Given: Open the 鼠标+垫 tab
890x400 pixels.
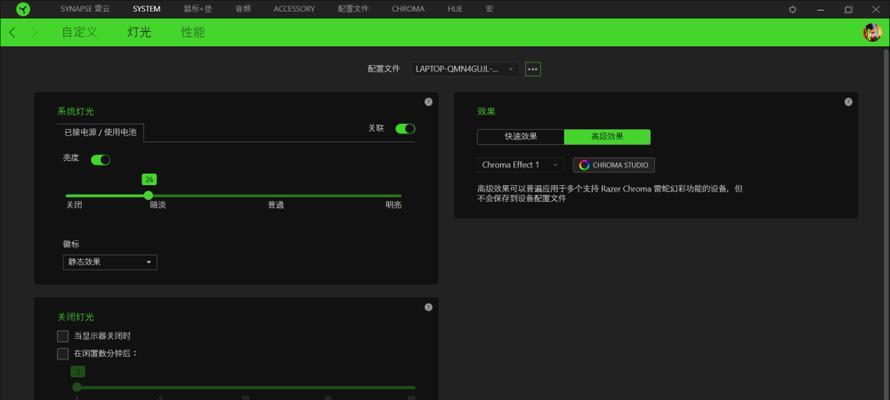Looking at the screenshot, I should coord(198,9).
